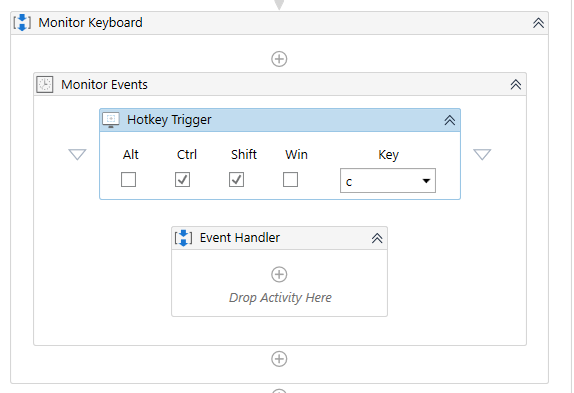The height and width of the screenshot is (393, 574).
Task: Click left triangle beside Hotkey Trigger
Action: [77, 154]
